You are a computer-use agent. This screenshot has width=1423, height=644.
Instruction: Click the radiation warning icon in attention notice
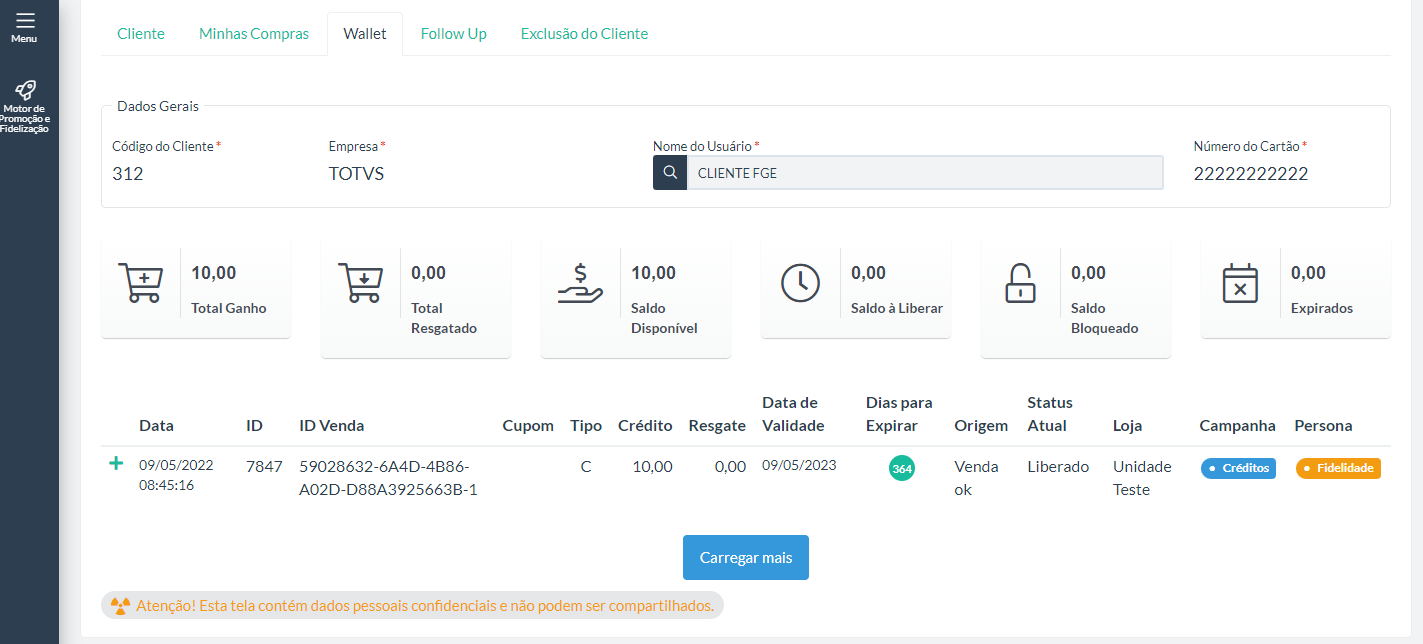(120, 606)
